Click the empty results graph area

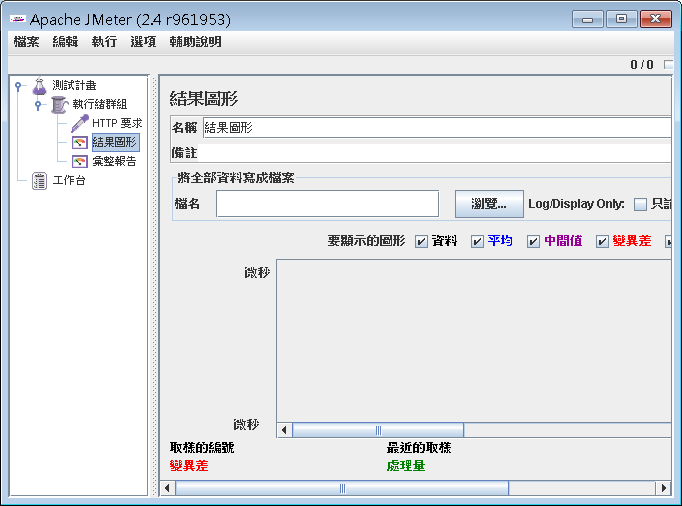click(474, 341)
